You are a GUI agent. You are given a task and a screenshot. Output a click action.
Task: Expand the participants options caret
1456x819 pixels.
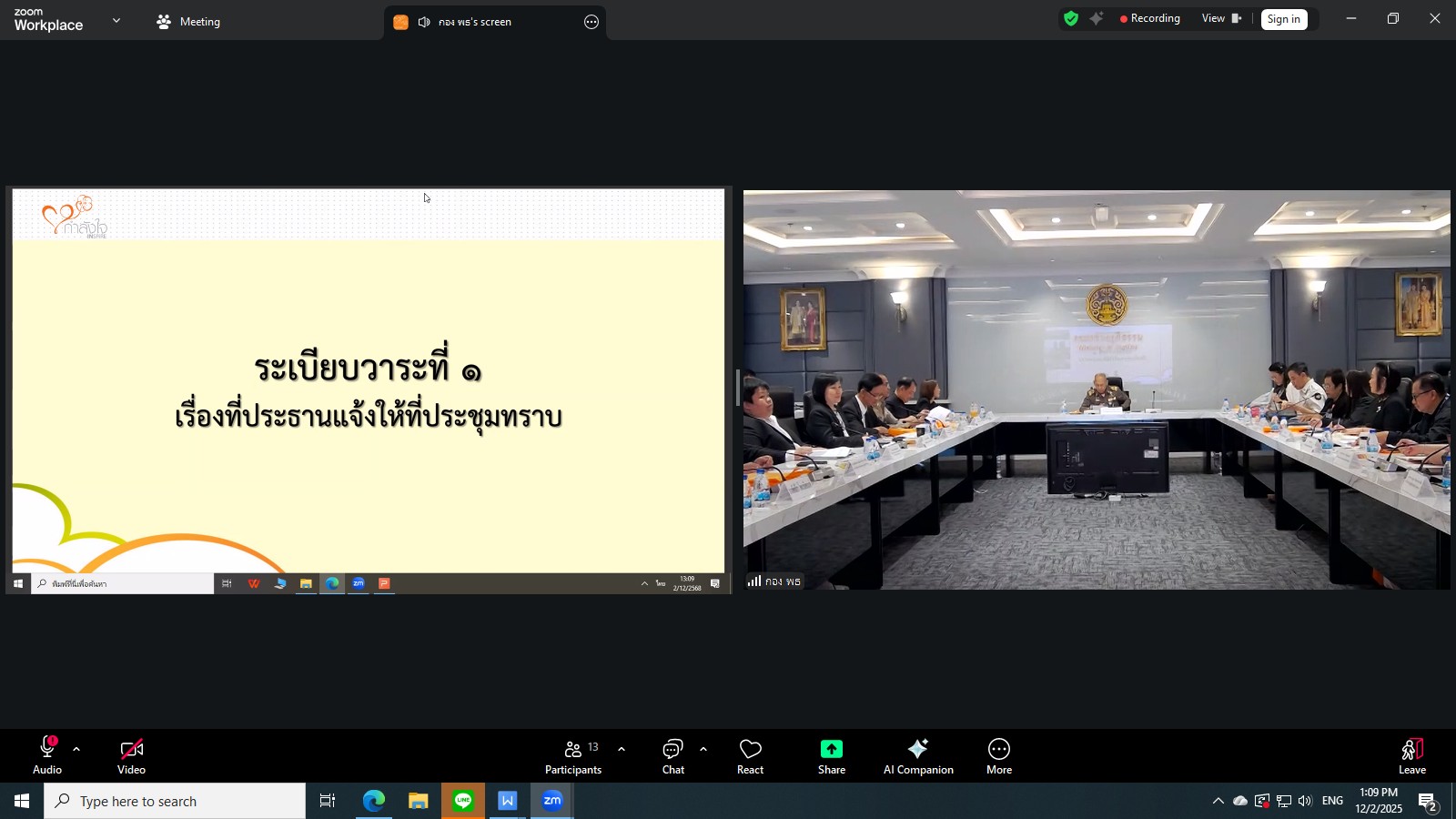(x=622, y=750)
